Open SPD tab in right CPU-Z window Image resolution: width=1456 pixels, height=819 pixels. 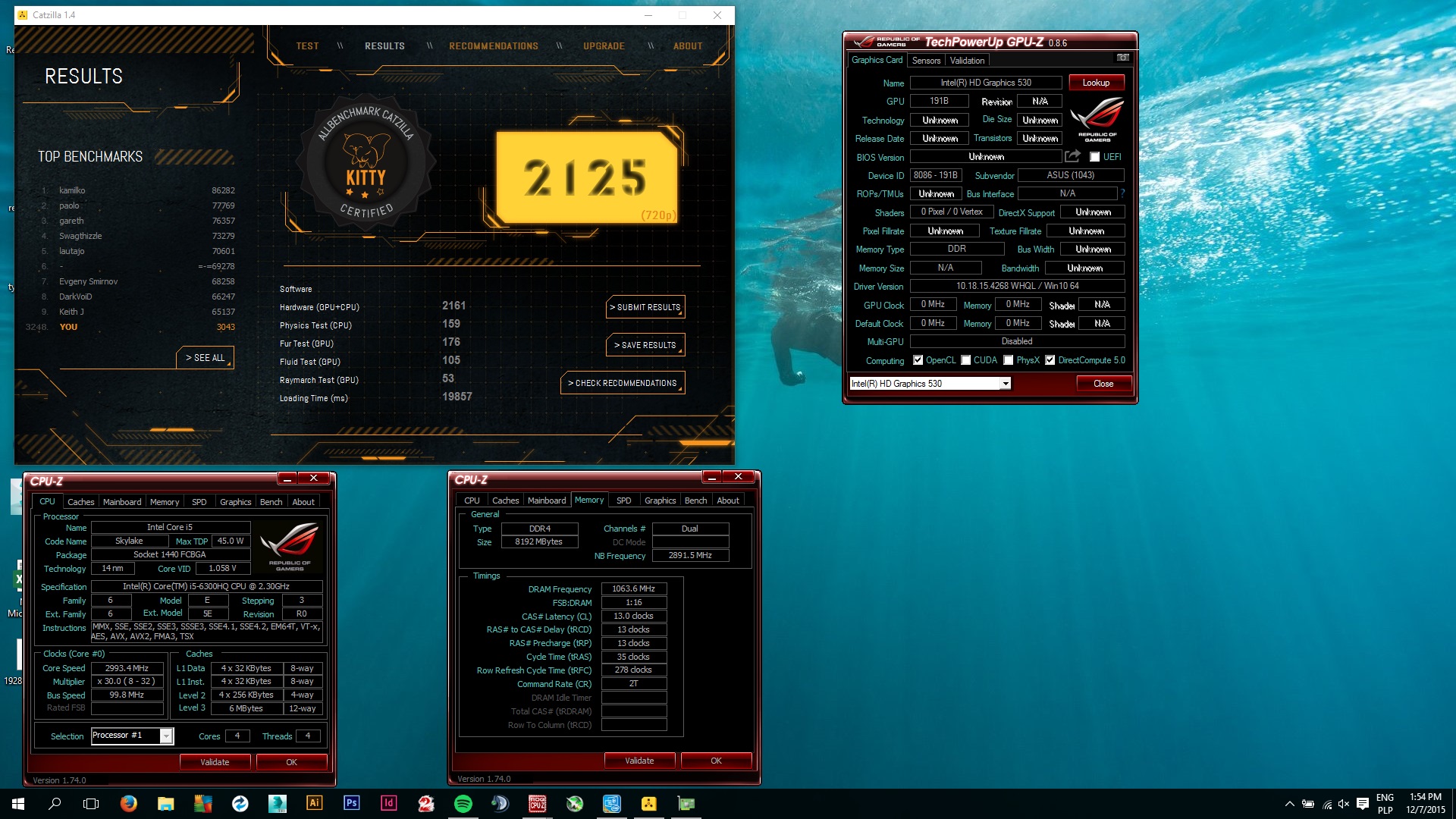623,500
